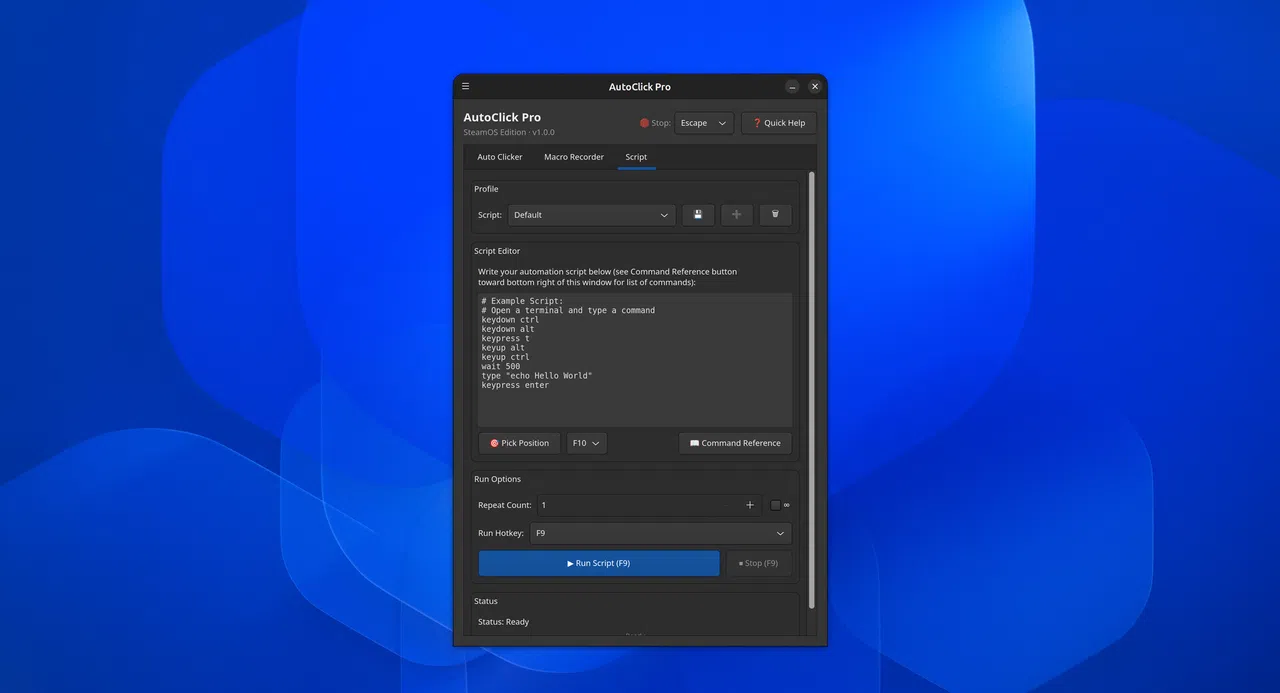Screen dimensions: 1280x693
Task: Click the 'SteamOS Edition · v1.0.0' subtitle
Action: 509,132
